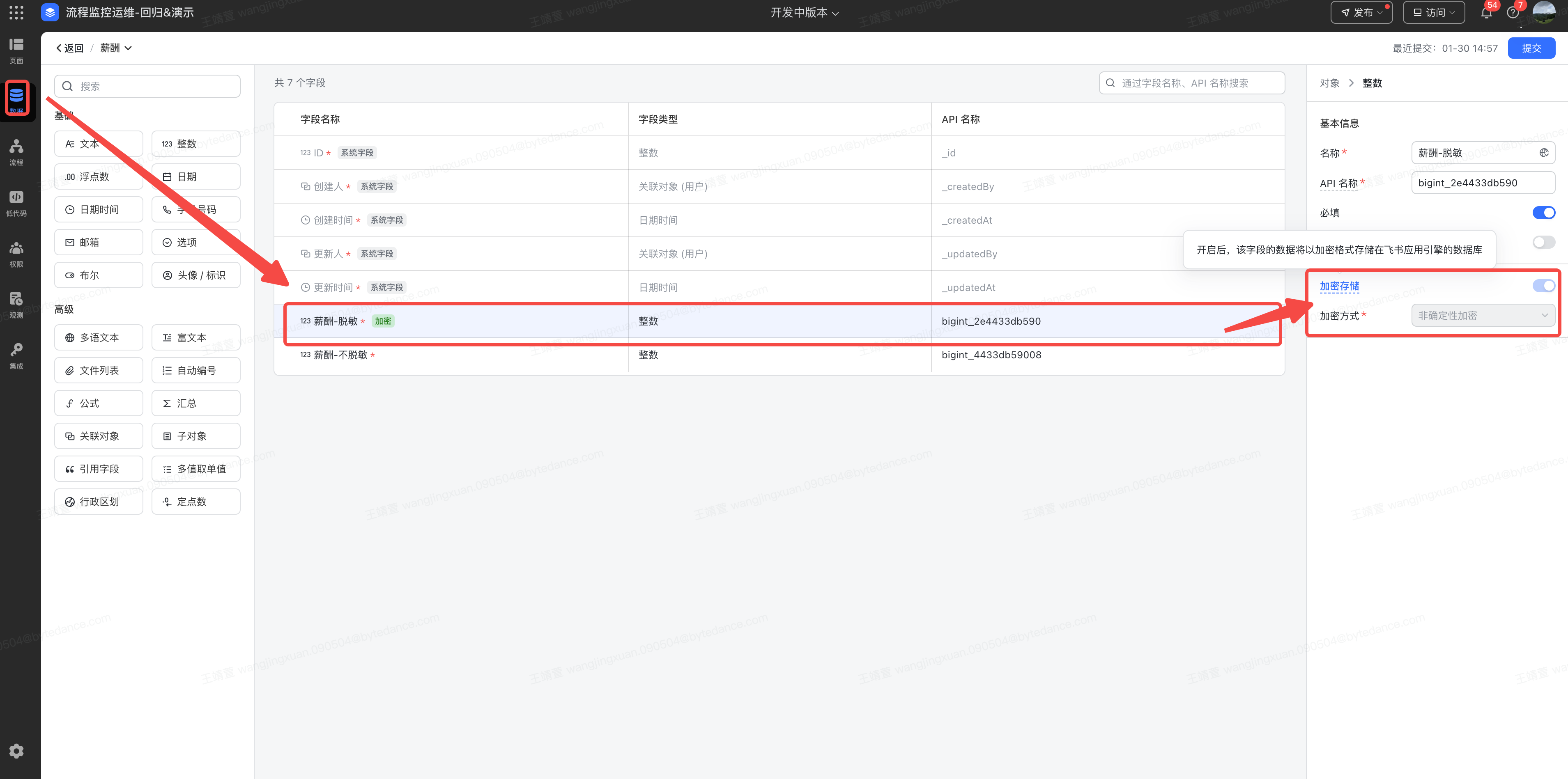Add a 汇总 rollup field

coord(196,403)
